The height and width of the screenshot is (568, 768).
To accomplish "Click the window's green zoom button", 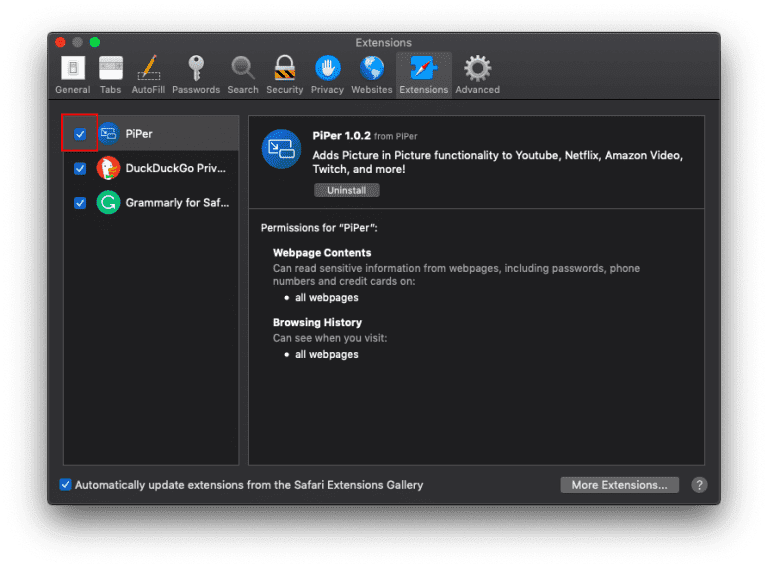I will (95, 42).
